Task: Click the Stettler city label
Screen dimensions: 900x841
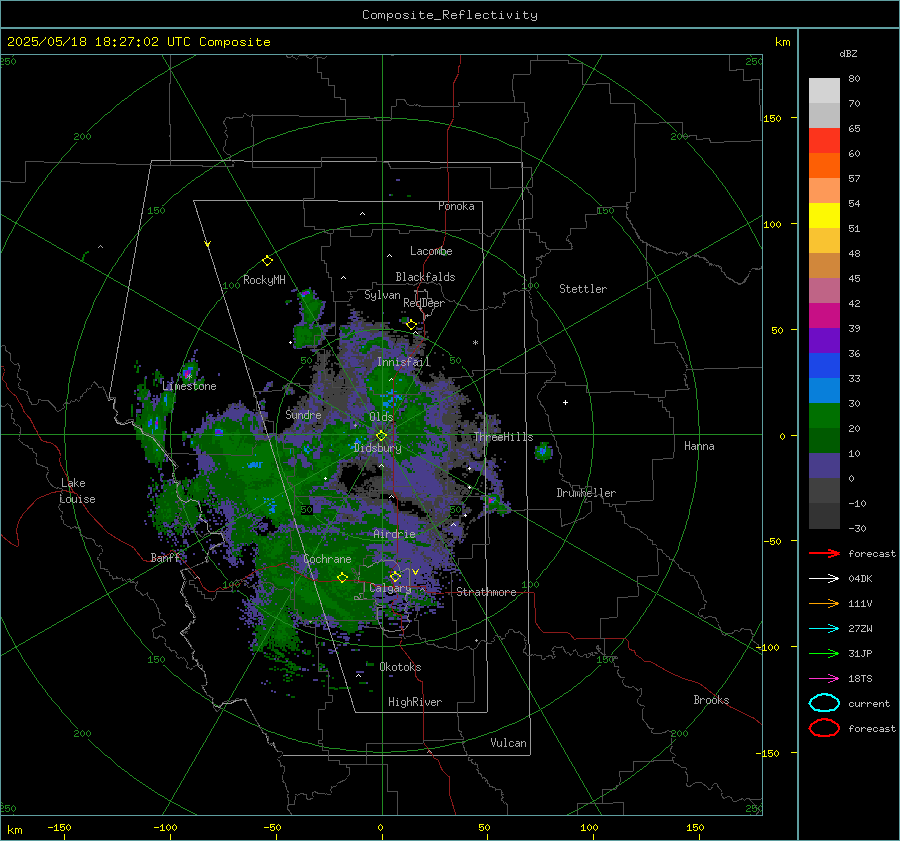Action: click(583, 289)
